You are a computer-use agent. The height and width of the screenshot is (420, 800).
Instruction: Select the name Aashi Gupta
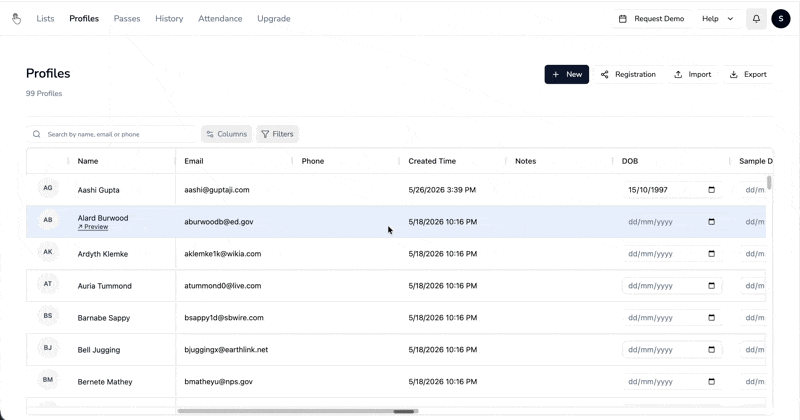tap(98, 190)
